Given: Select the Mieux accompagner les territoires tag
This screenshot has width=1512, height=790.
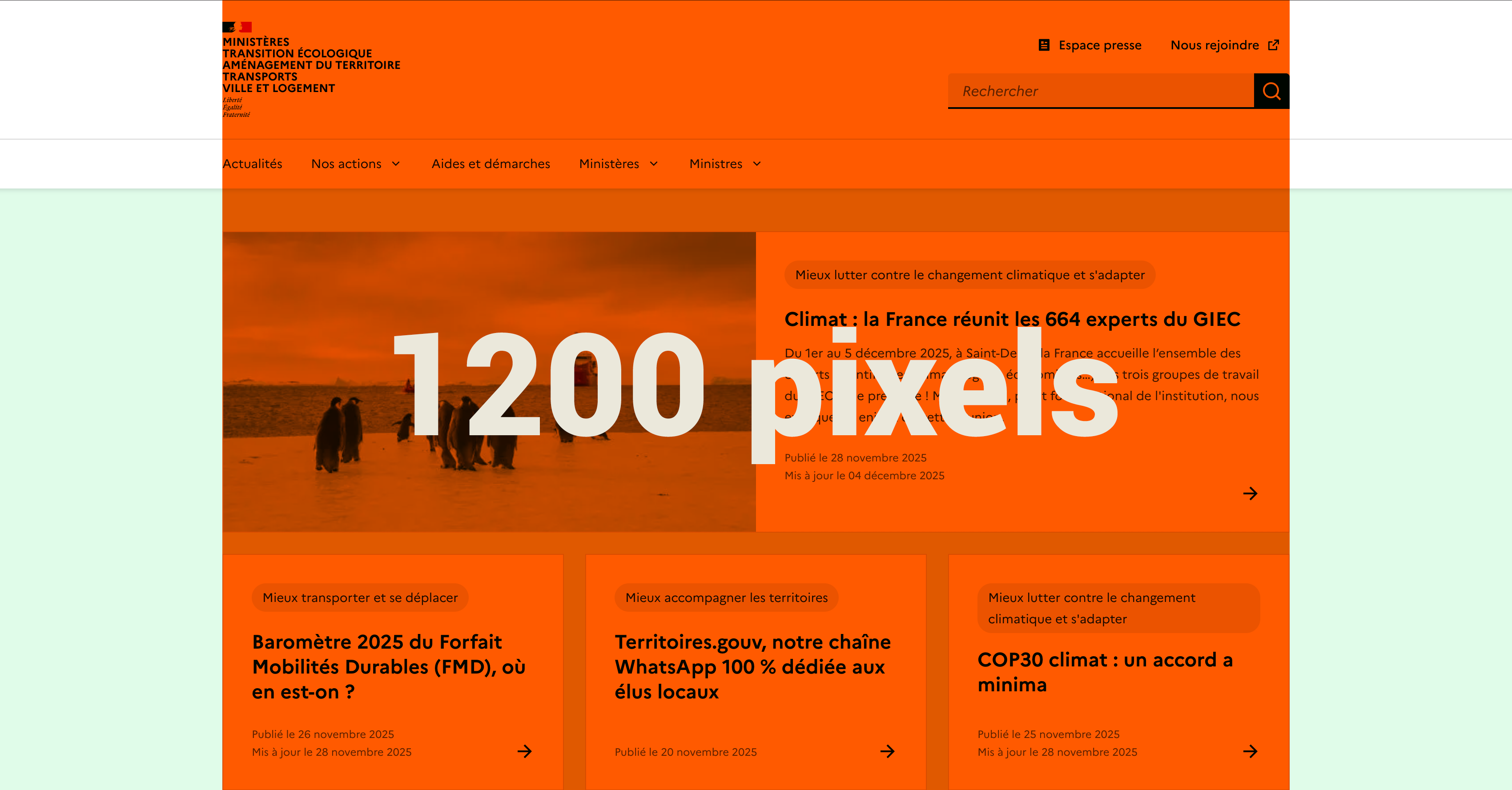Looking at the screenshot, I should click(726, 598).
